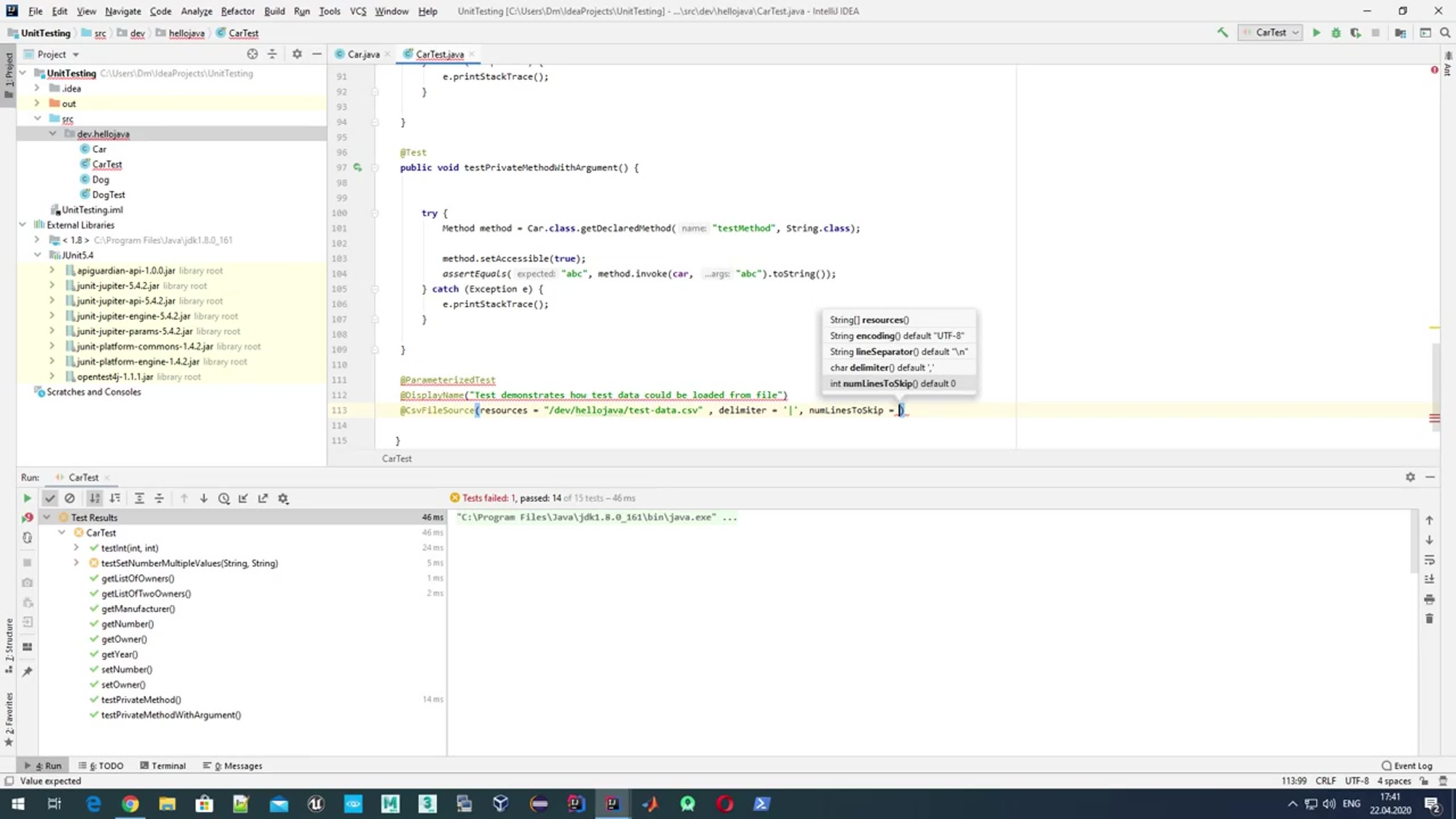This screenshot has height=819, width=1456.
Task: Expand the testInt(int, int) result node
Action: (76, 547)
